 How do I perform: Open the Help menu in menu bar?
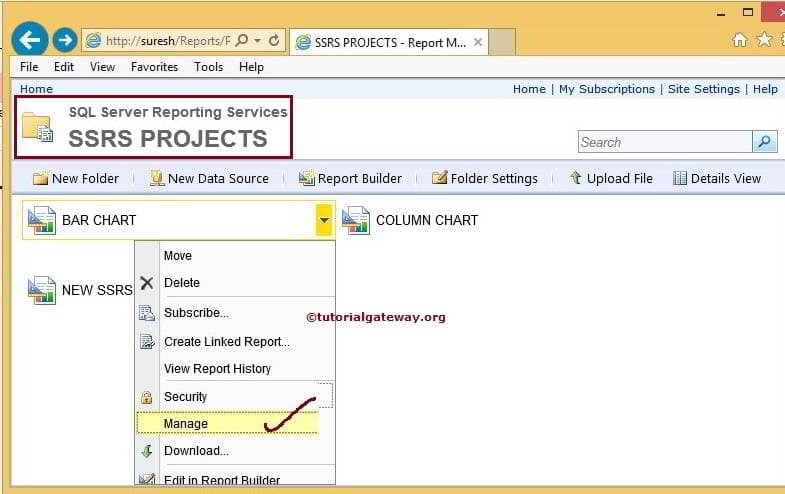point(251,67)
